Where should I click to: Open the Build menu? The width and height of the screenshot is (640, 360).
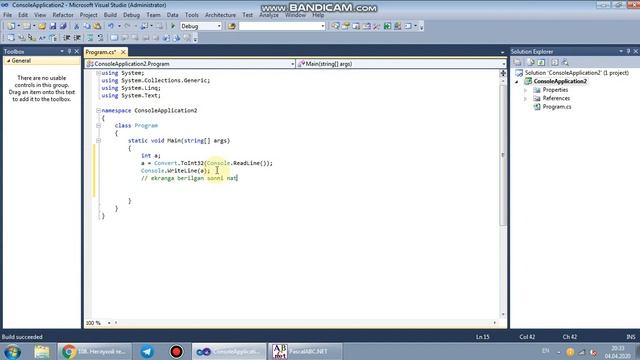[110, 15]
